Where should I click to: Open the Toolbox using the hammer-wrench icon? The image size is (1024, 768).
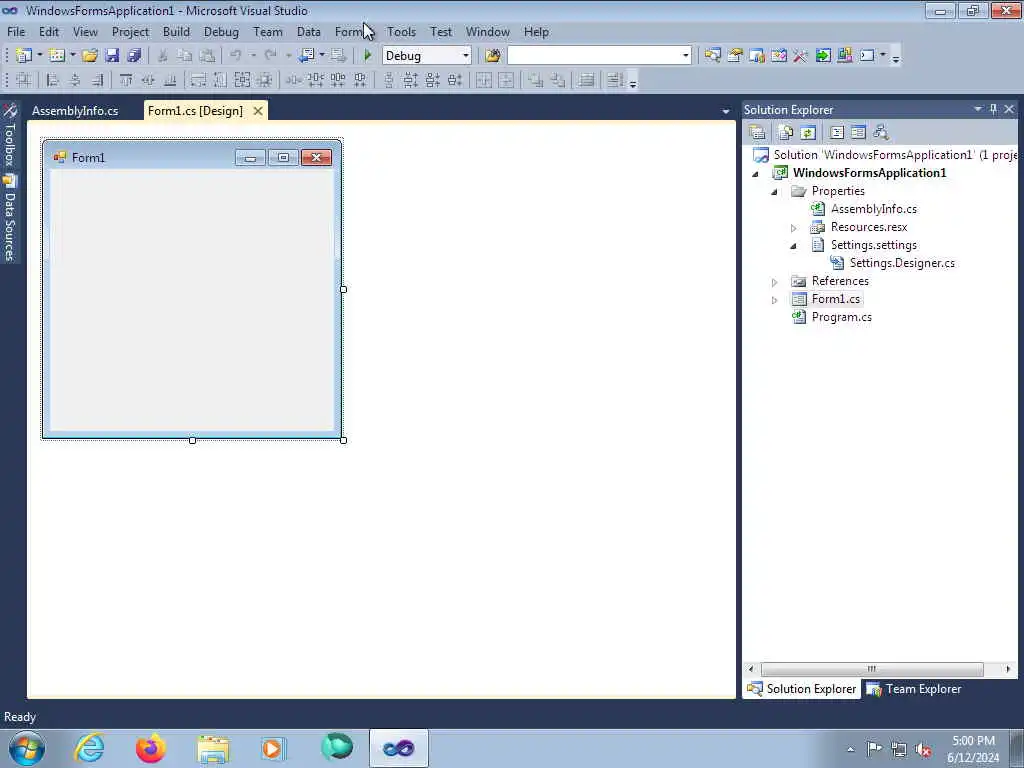click(x=801, y=56)
